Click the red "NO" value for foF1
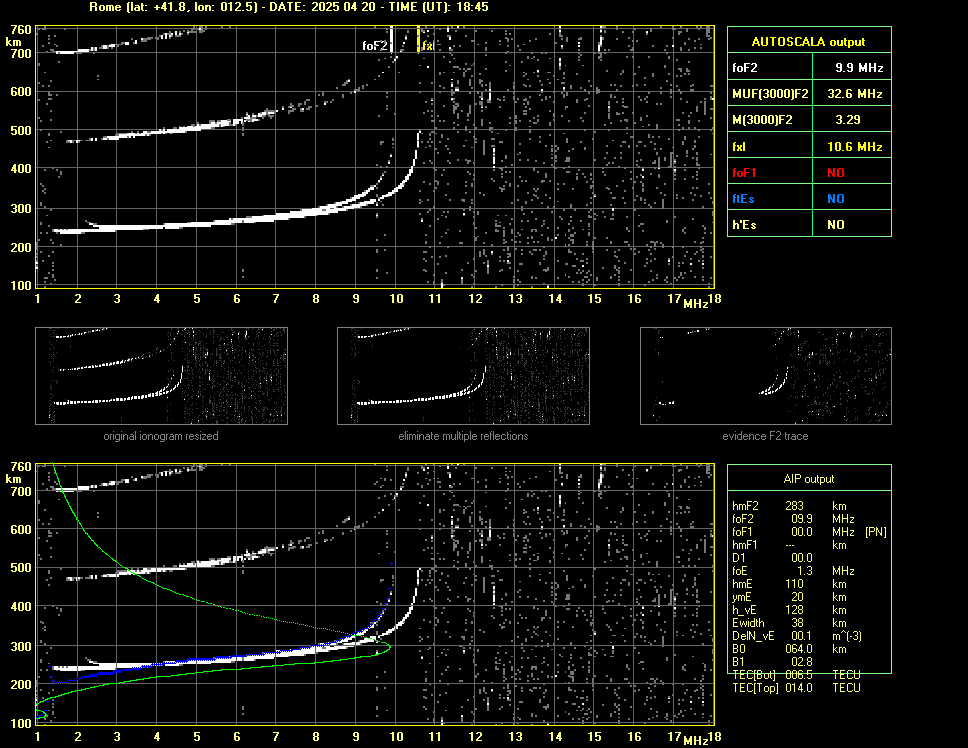 836,173
